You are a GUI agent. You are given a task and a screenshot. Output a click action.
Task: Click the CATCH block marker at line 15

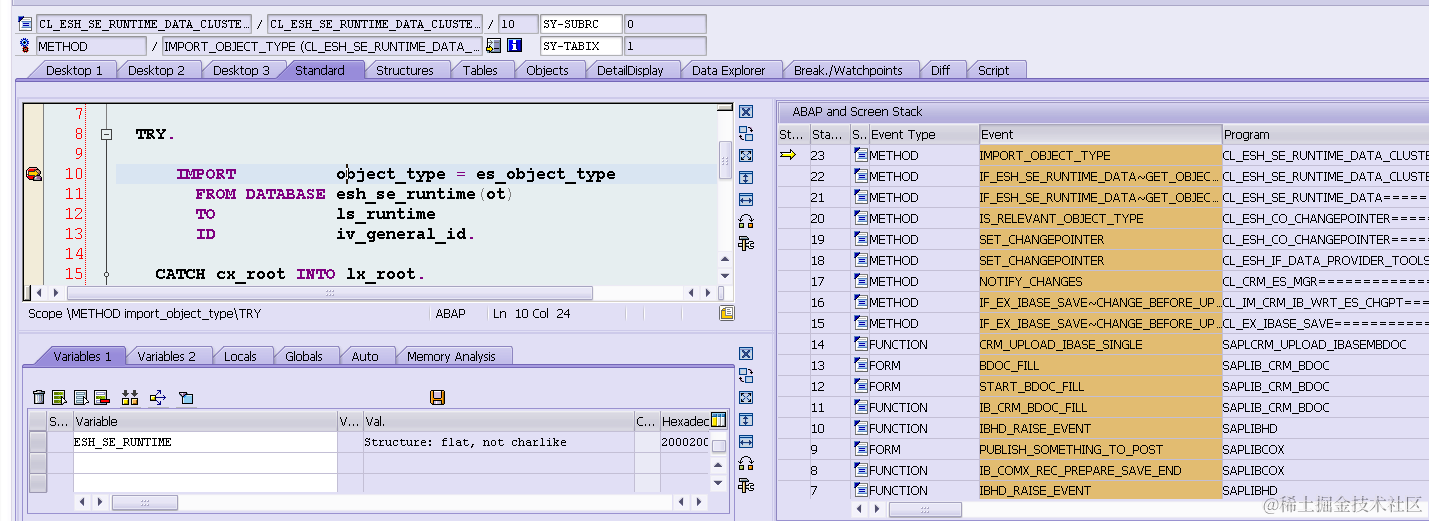[x=105, y=274]
